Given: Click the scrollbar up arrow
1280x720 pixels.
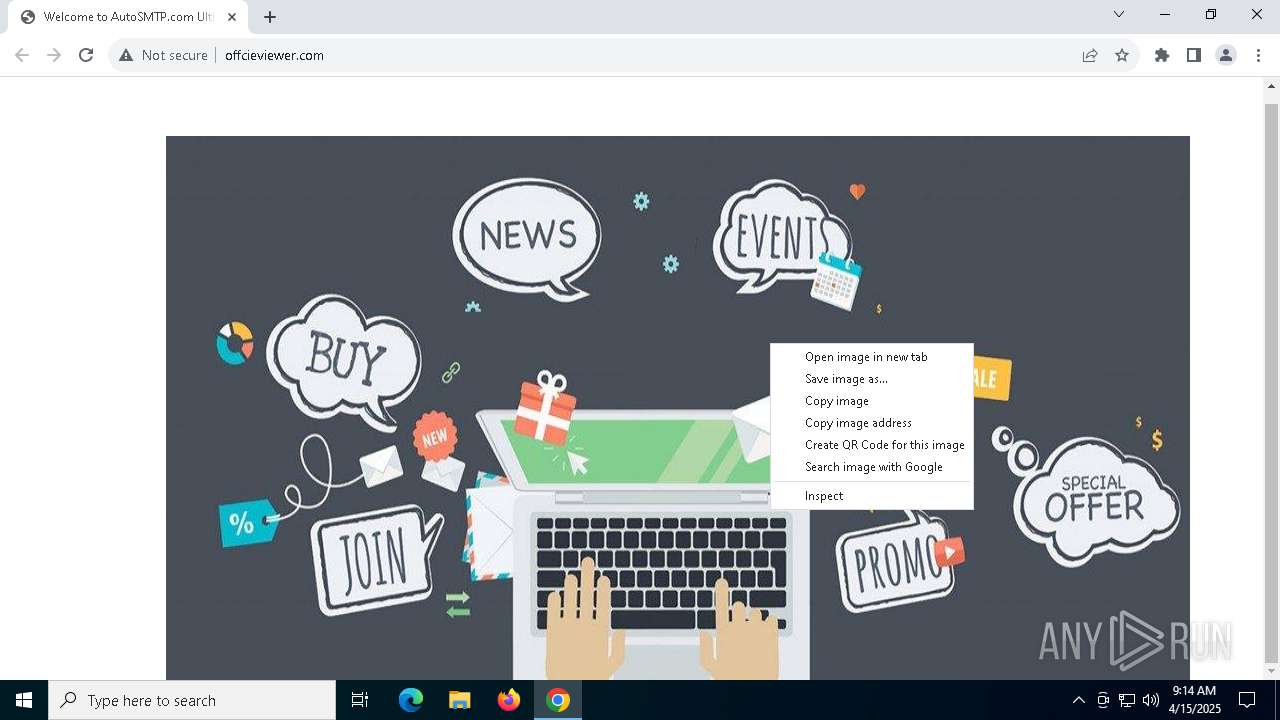Looking at the screenshot, I should pyautogui.click(x=1271, y=86).
